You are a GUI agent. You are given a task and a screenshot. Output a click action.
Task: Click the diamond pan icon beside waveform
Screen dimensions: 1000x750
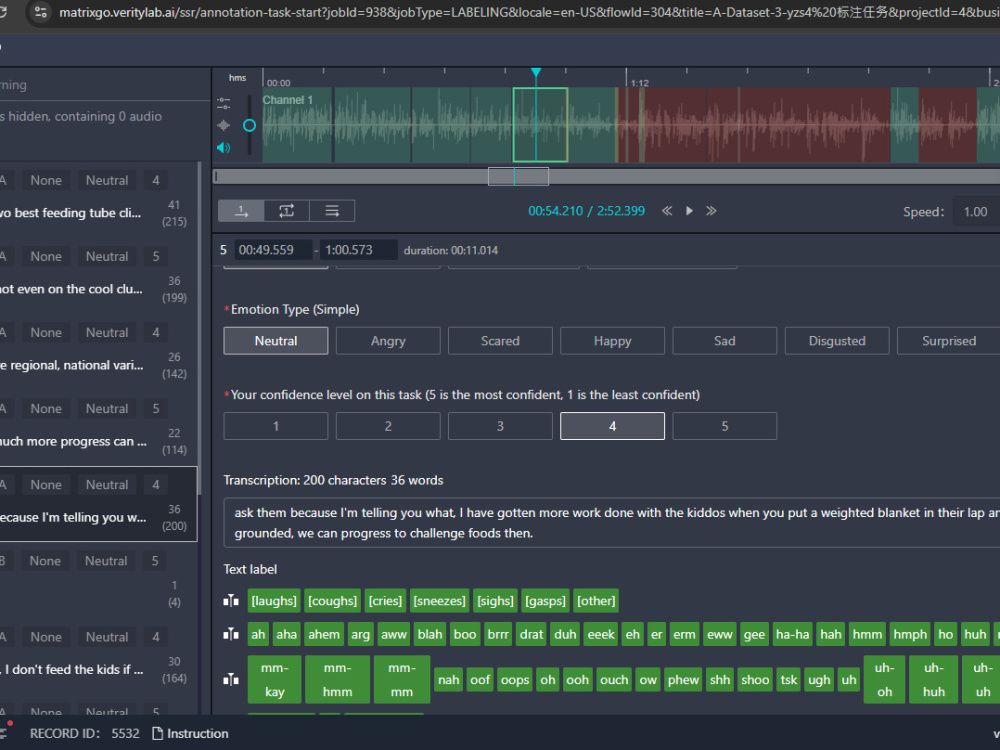tap(223, 126)
